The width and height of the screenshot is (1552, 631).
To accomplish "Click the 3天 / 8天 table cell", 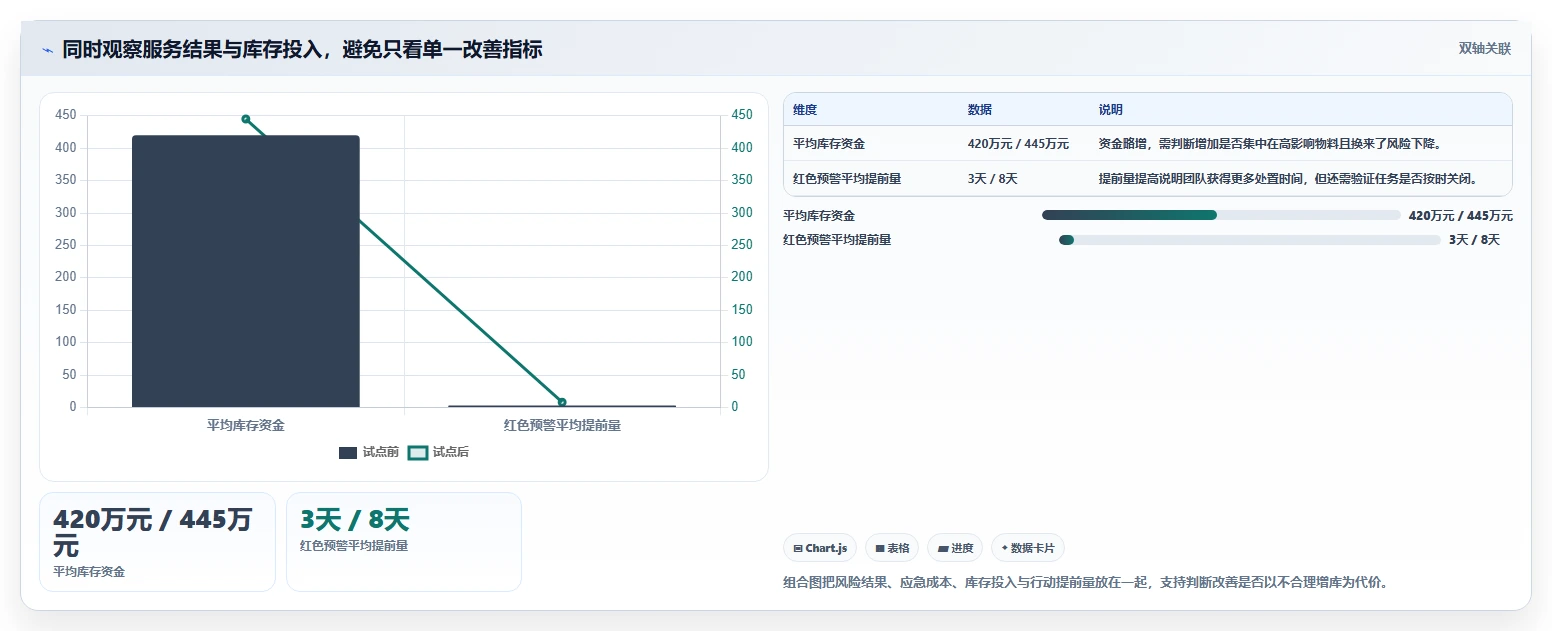I will click(992, 179).
